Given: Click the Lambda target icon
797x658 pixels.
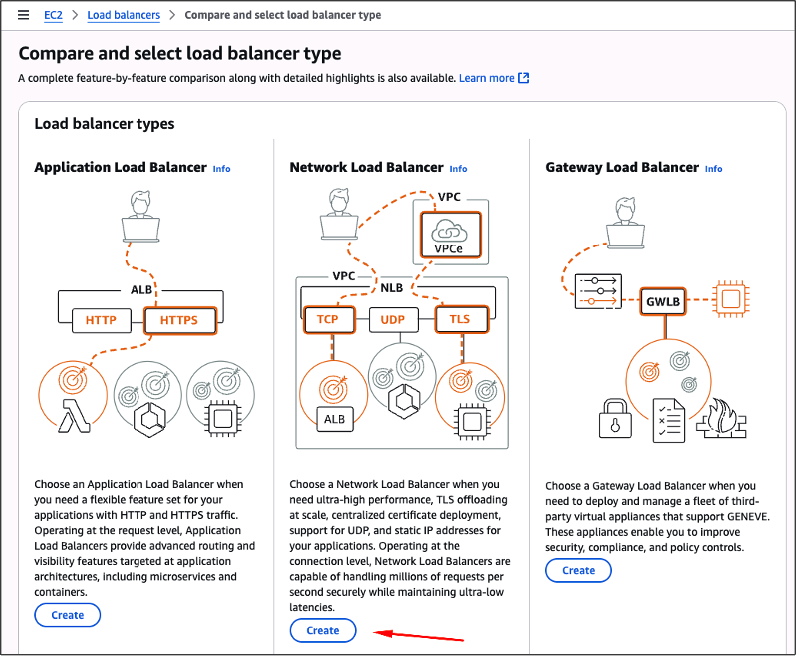Looking at the screenshot, I should (x=74, y=415).
